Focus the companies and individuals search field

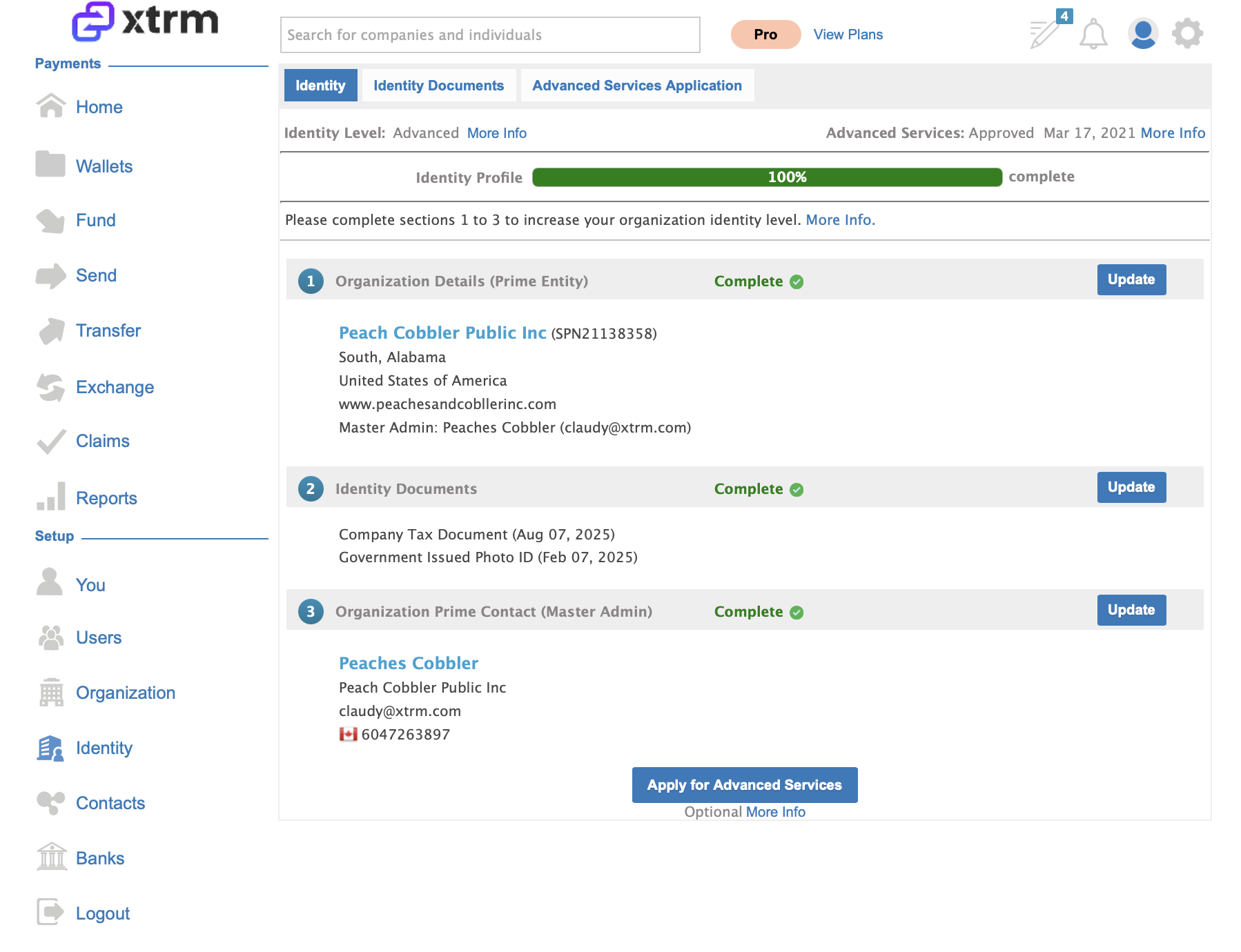pyautogui.click(x=490, y=35)
